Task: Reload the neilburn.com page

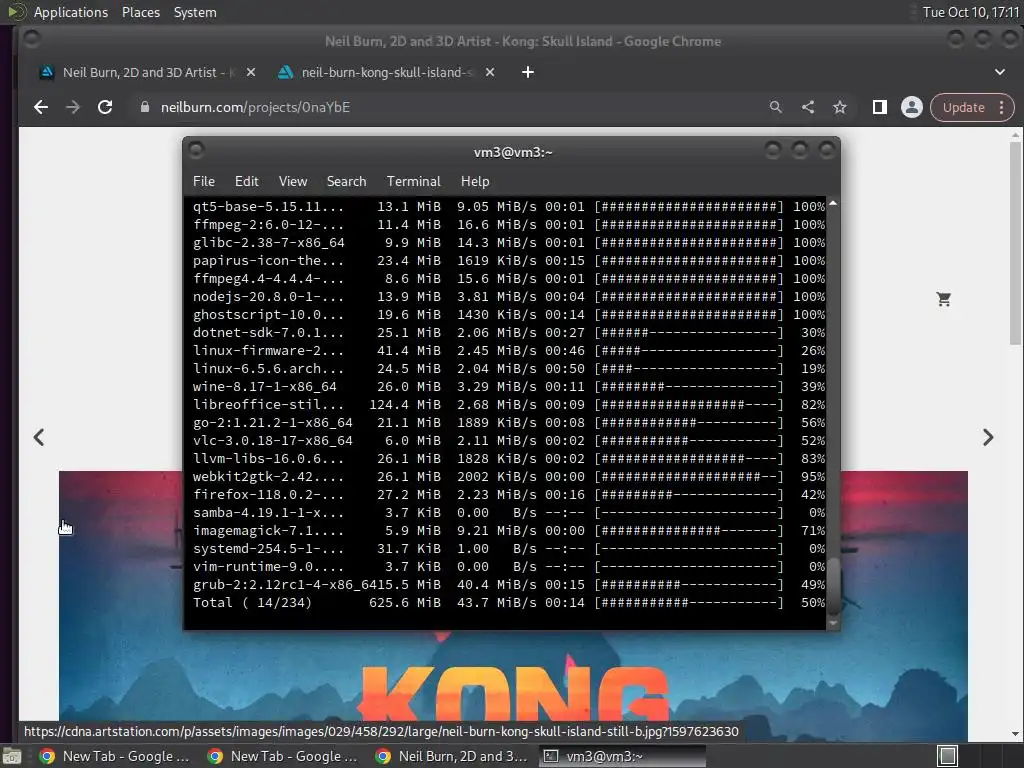Action: click(104, 107)
